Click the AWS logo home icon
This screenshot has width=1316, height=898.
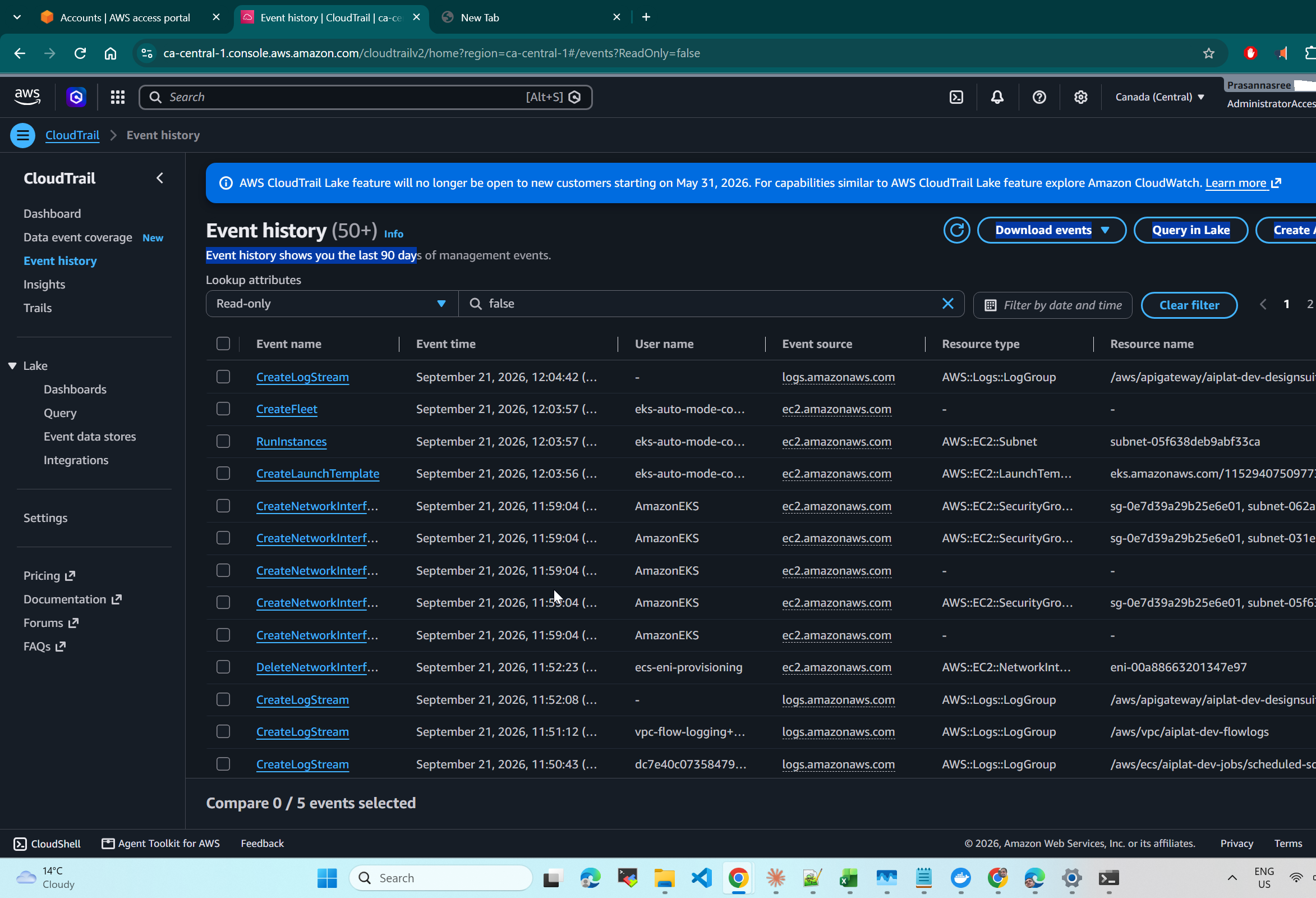(27, 97)
